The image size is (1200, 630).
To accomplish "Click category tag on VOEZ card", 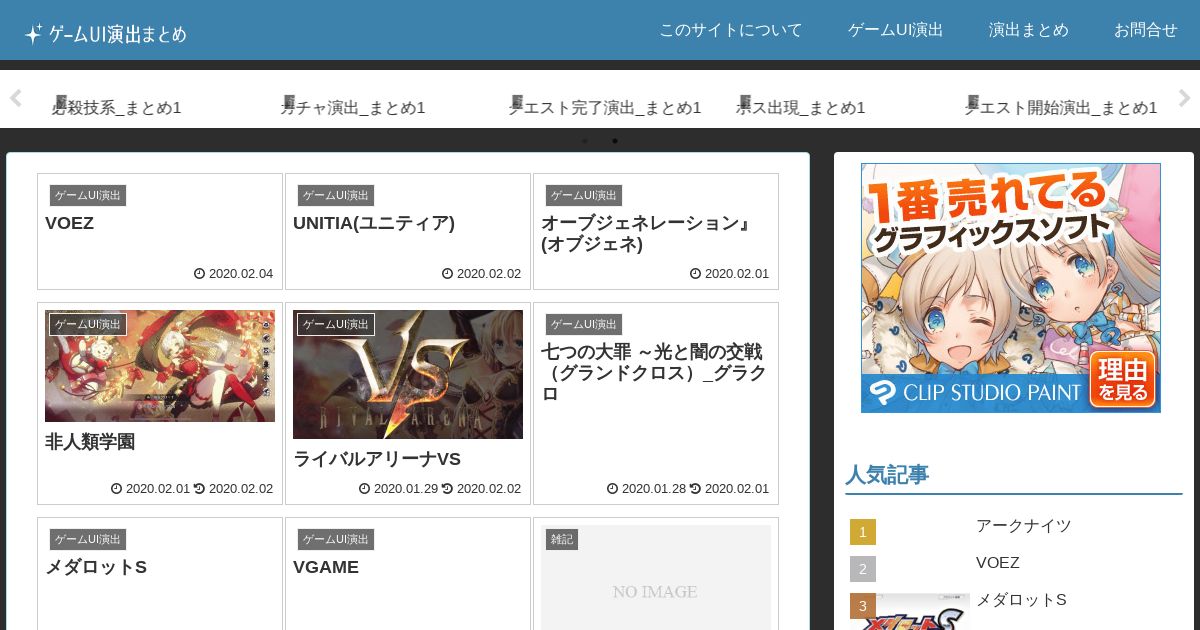I will (88, 195).
